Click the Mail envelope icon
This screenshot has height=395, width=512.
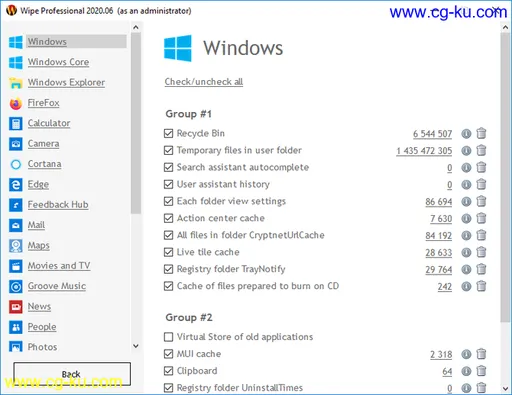pyautogui.click(x=16, y=225)
